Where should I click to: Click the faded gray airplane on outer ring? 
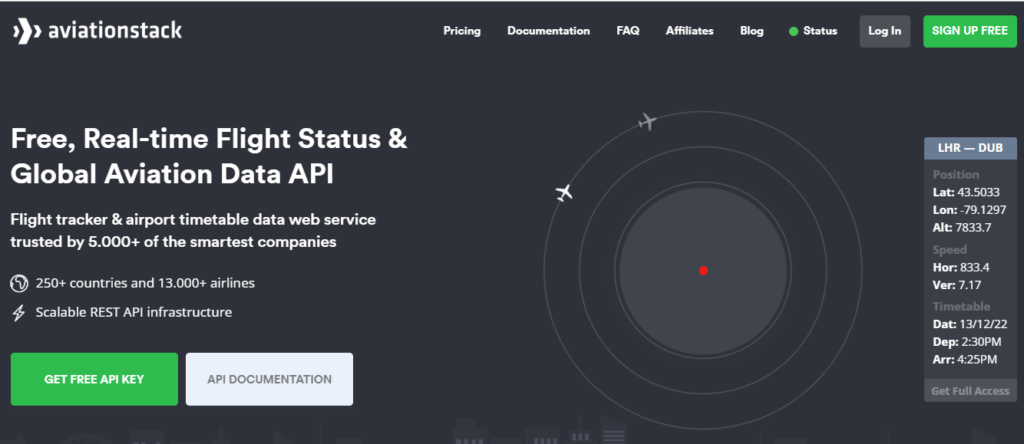pyautogui.click(x=647, y=121)
